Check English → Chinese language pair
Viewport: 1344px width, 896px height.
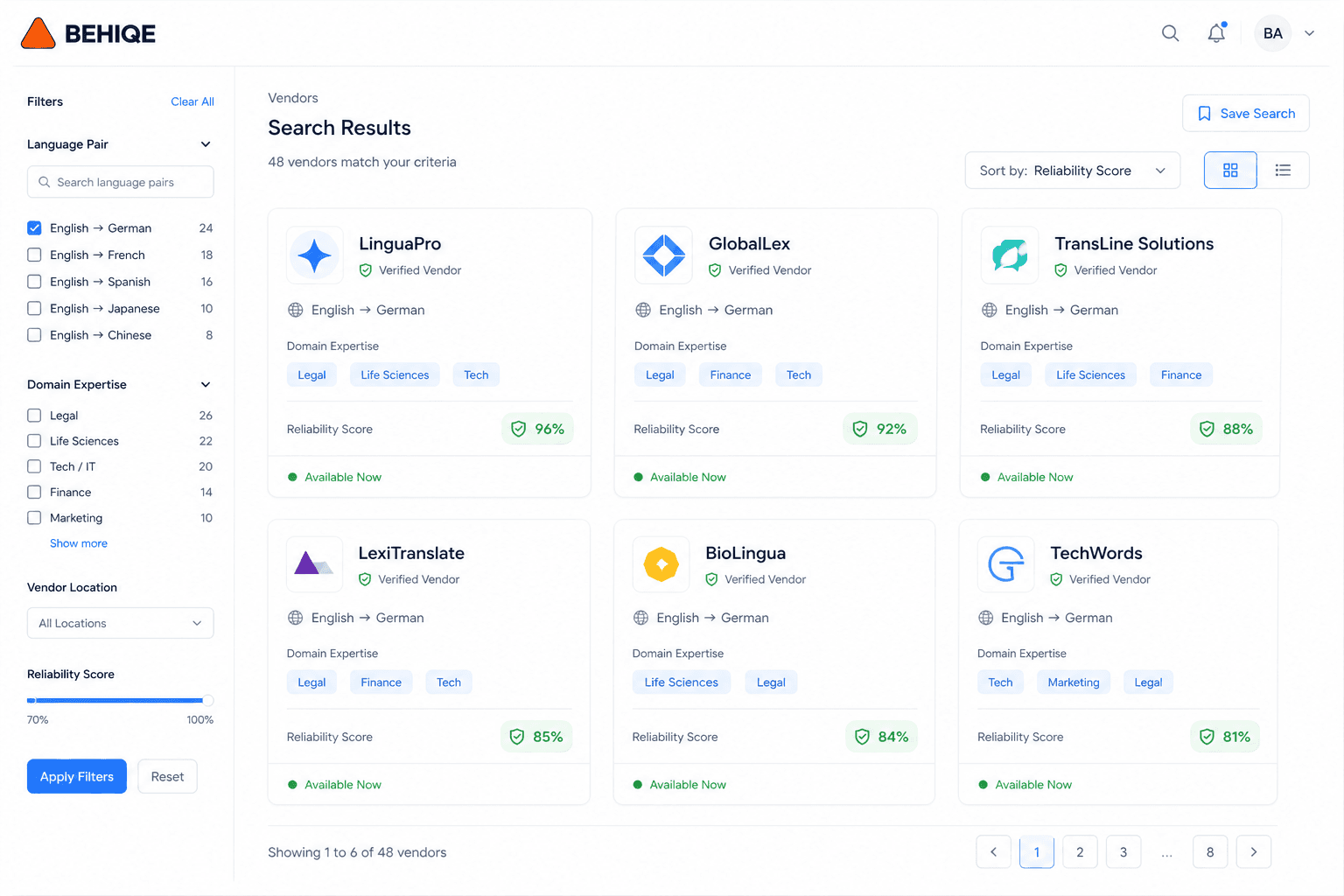coord(34,335)
